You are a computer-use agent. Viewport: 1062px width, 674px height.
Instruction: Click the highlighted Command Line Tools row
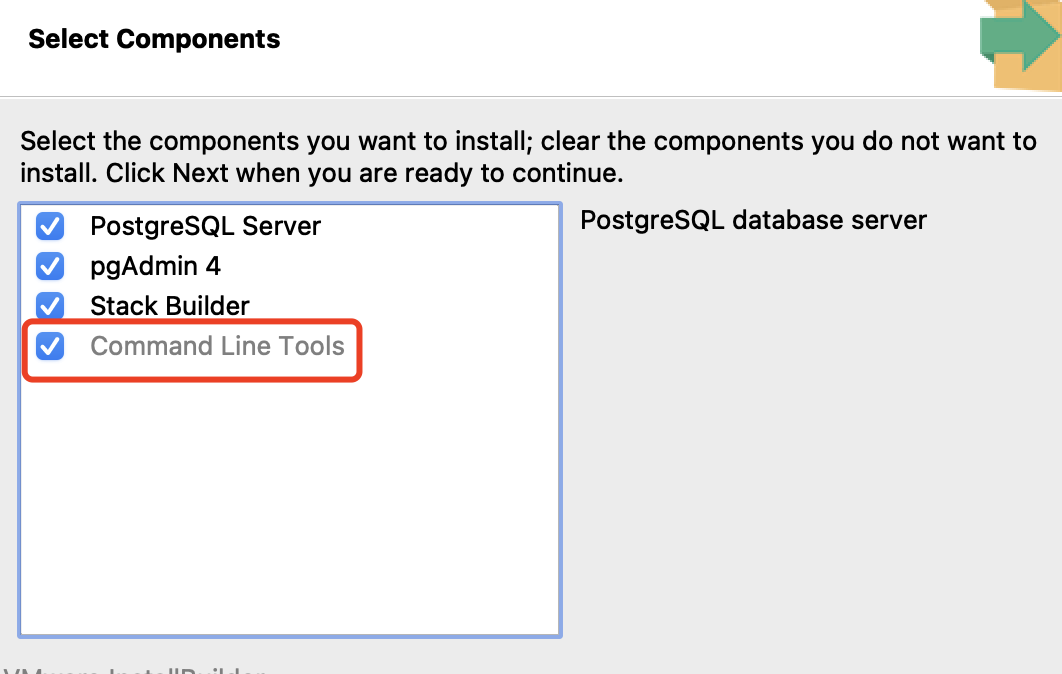point(190,346)
